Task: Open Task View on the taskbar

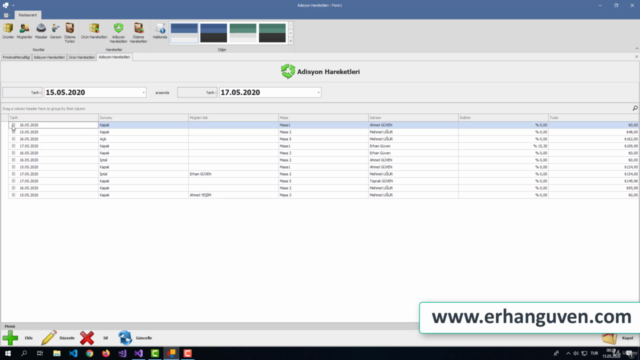Action: pos(40,353)
